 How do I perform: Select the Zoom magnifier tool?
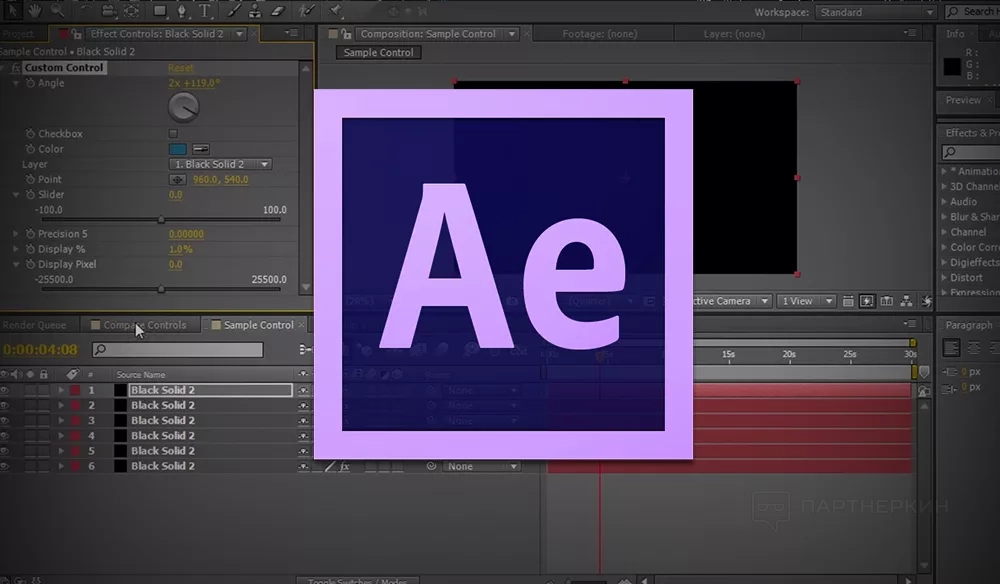pos(57,12)
